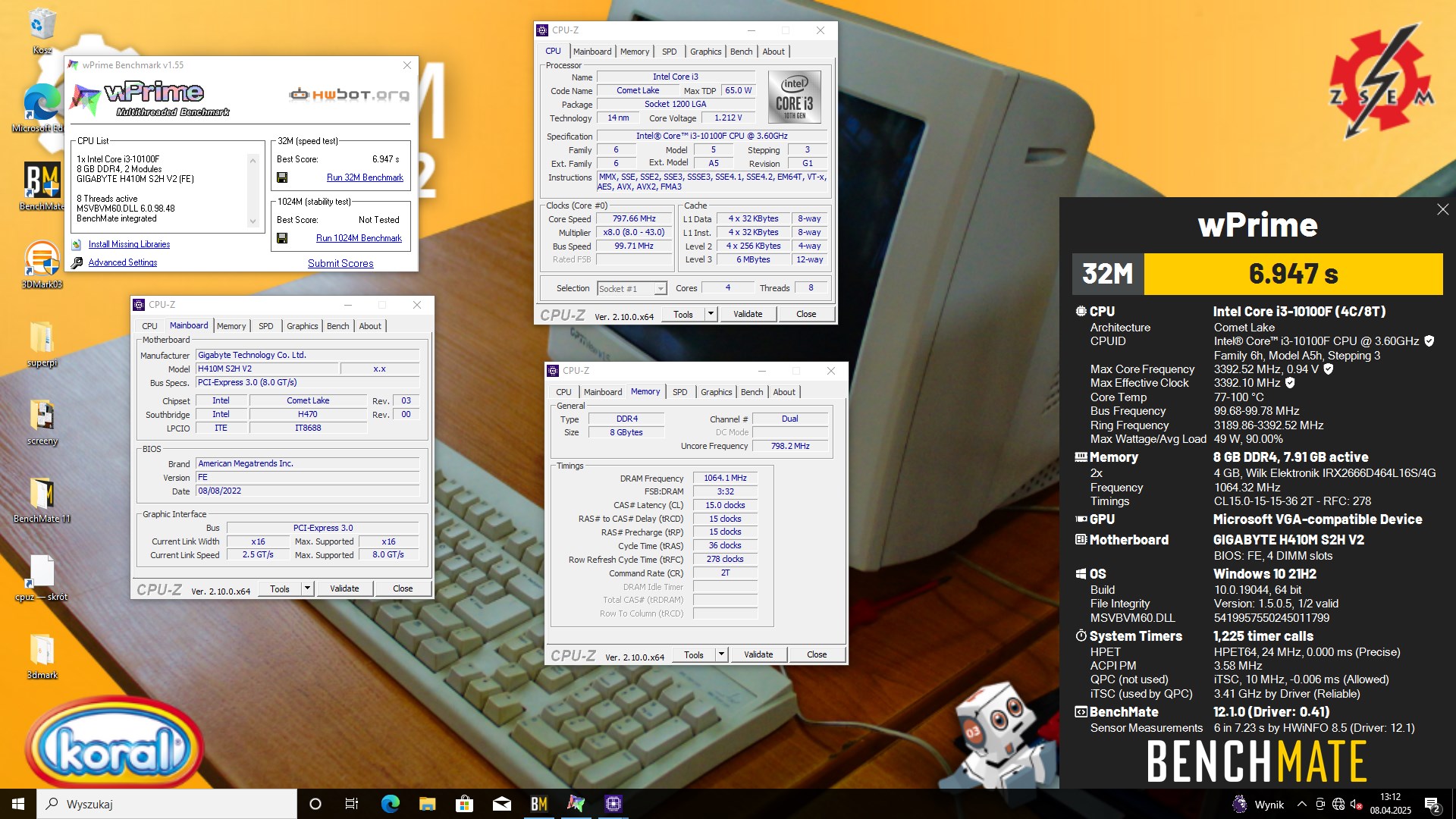Click the save icon next to Run 32M Benchmark
Viewport: 1456px width, 819px height.
click(282, 177)
